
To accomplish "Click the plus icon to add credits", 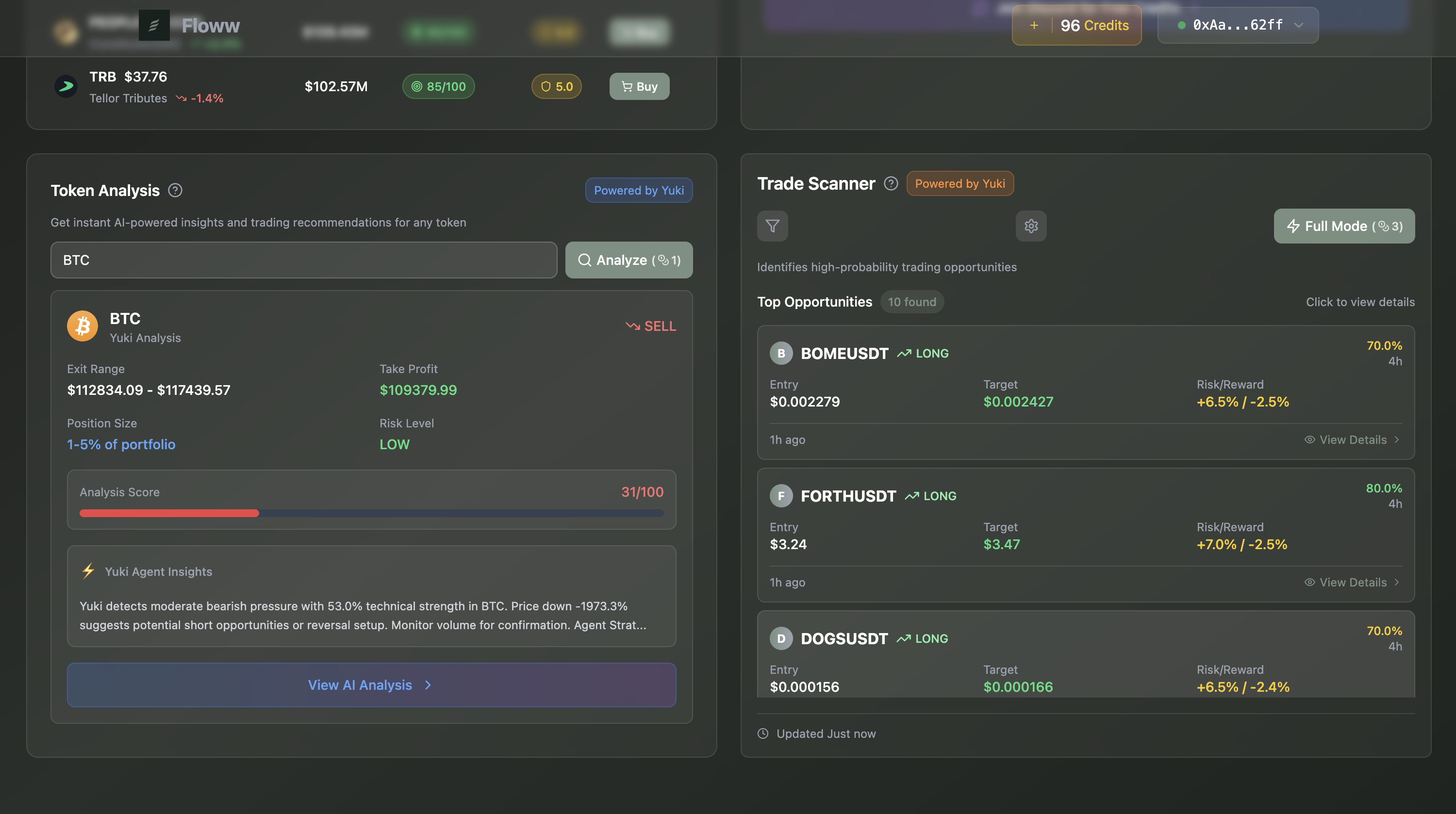I will 1034,25.
